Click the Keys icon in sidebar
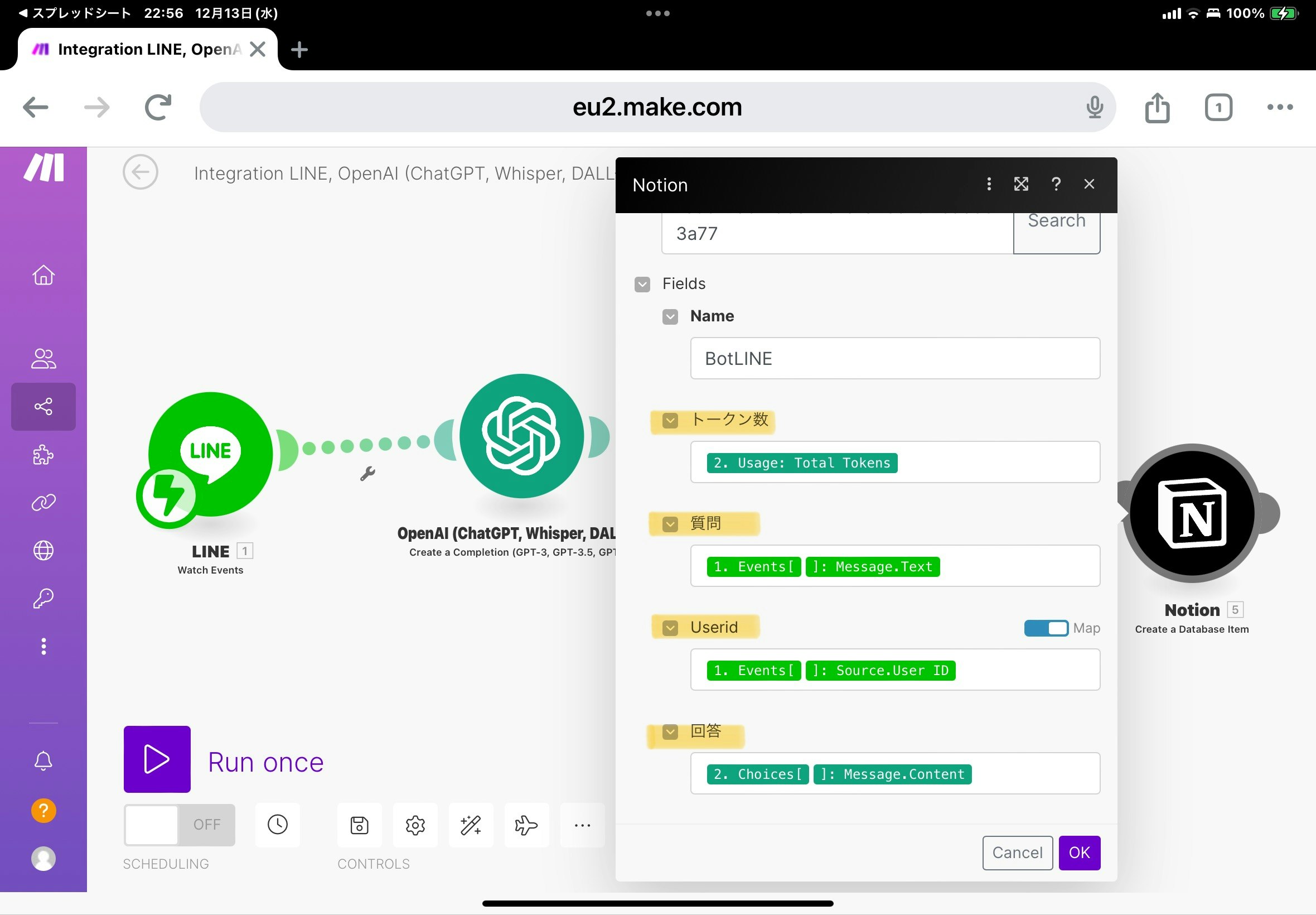Viewport: 1316px width, 915px height. pyautogui.click(x=43, y=599)
